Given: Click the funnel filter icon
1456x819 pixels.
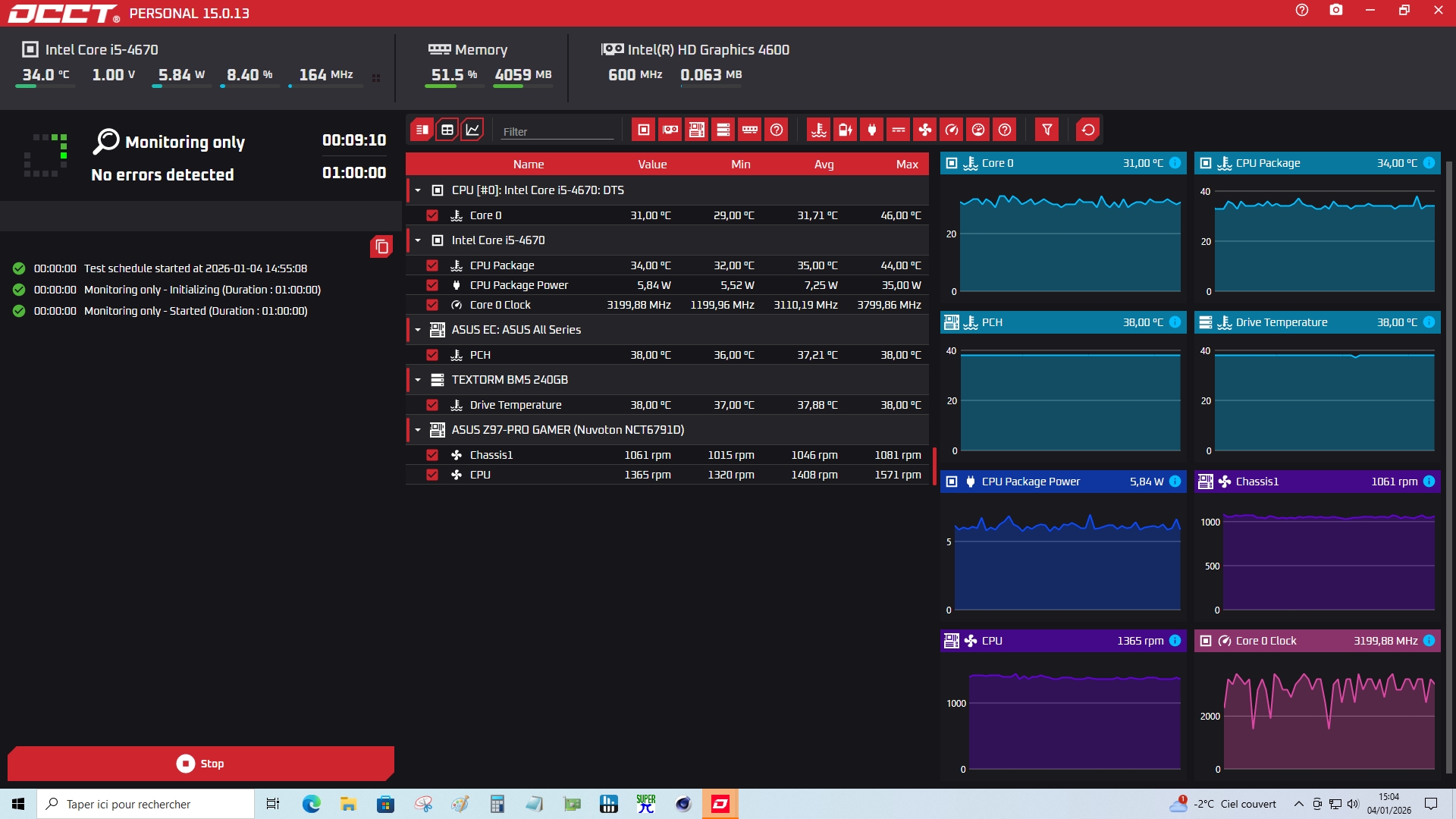Looking at the screenshot, I should pos(1046,130).
